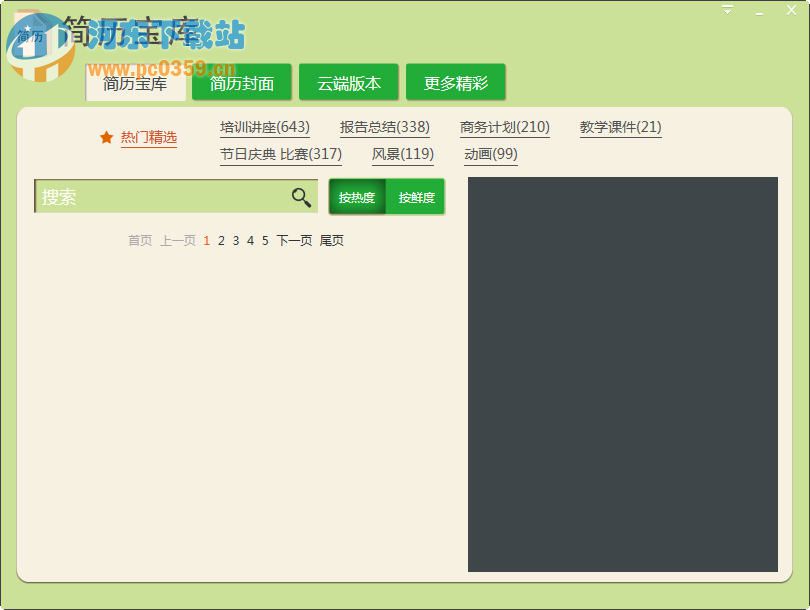This screenshot has height=610, width=810.
Task: Open the 商务计划(210) category
Action: (505, 127)
